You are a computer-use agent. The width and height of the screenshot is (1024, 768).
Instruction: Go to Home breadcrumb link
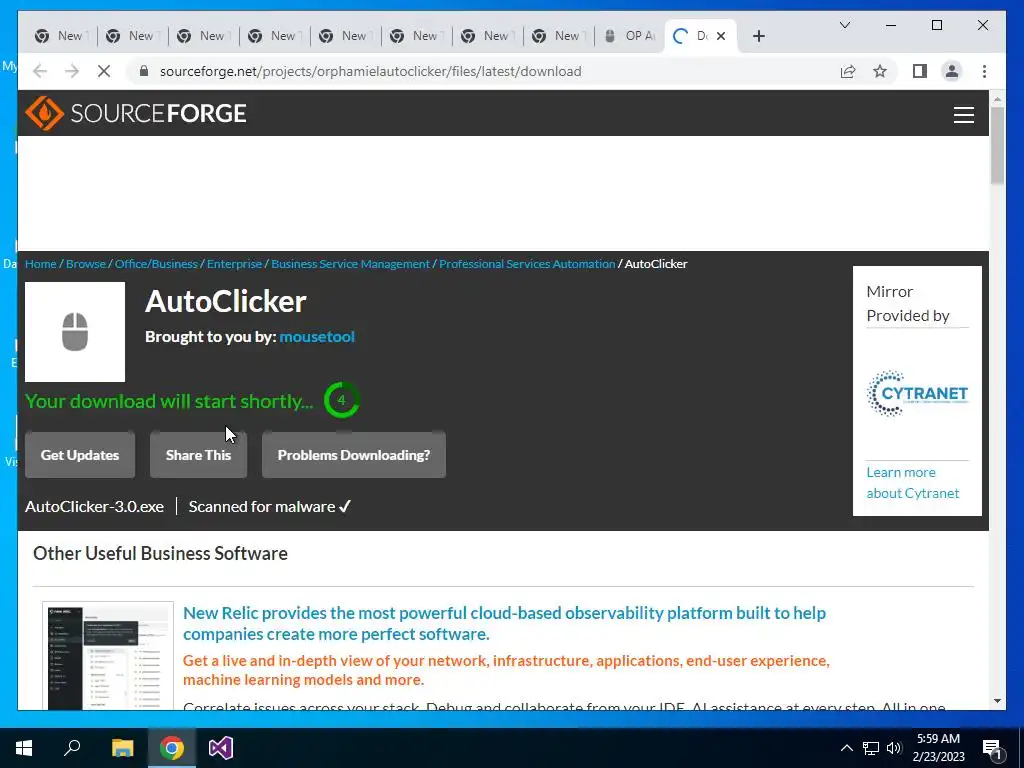pos(40,264)
